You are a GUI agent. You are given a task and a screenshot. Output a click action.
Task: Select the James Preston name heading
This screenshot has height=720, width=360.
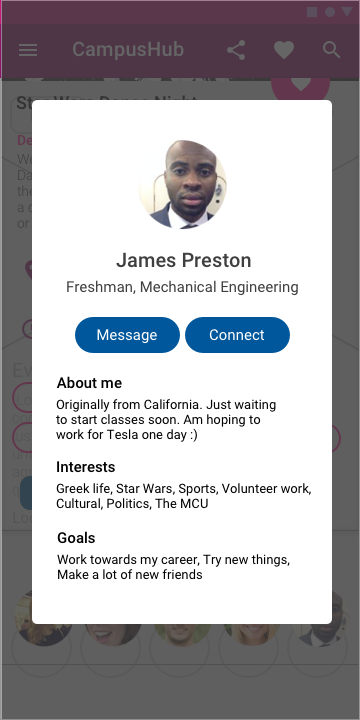(183, 260)
